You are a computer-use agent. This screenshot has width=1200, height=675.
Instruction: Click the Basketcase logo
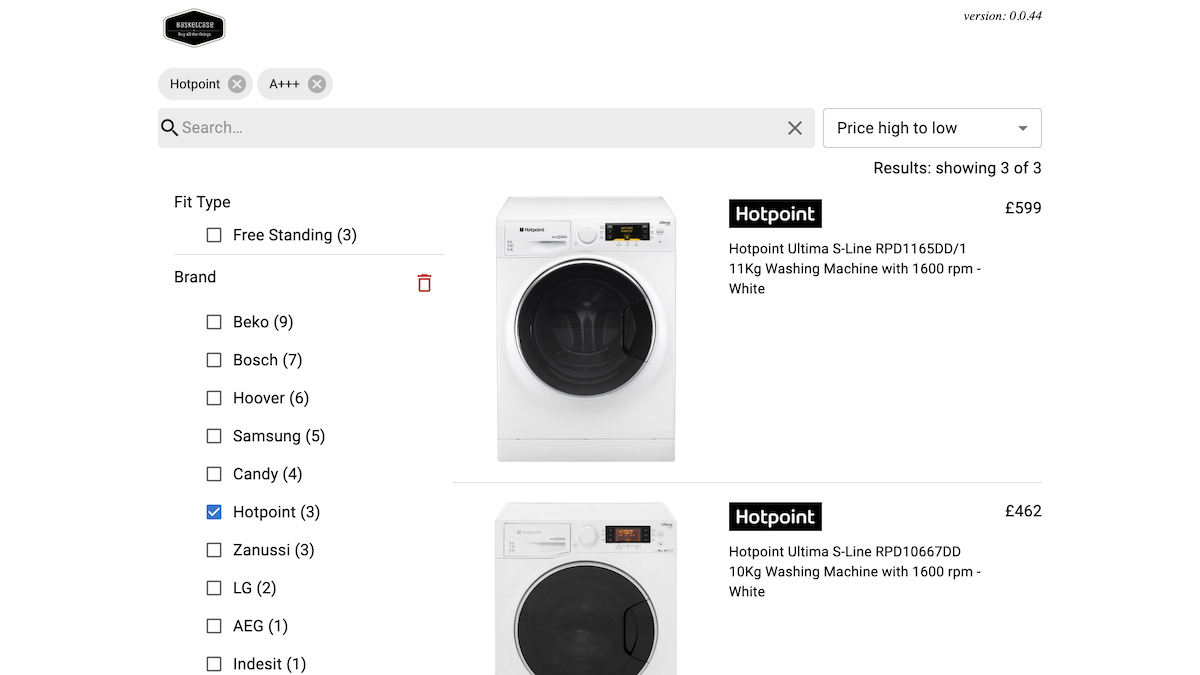194,28
